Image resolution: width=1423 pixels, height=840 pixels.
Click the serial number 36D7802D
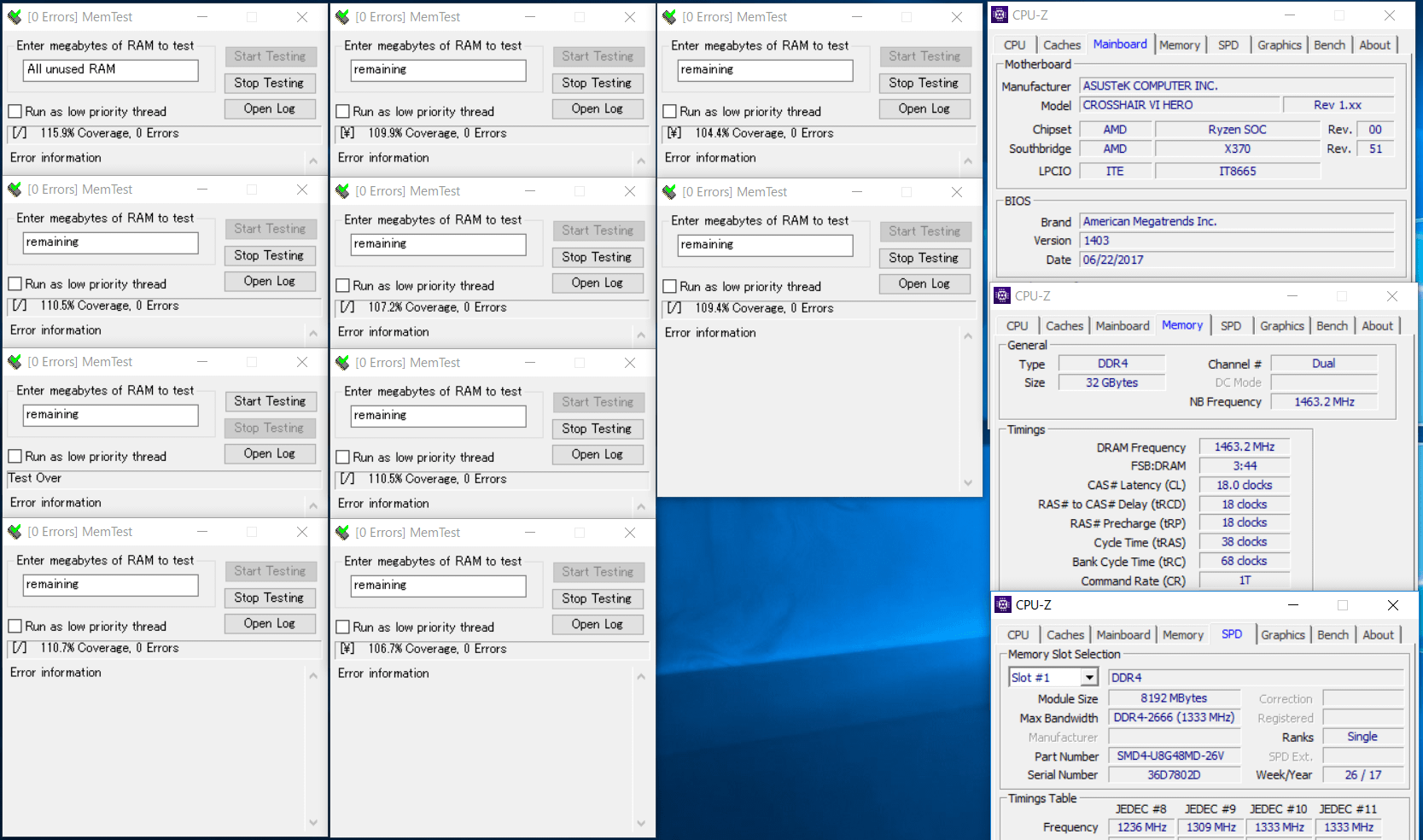point(1174,775)
